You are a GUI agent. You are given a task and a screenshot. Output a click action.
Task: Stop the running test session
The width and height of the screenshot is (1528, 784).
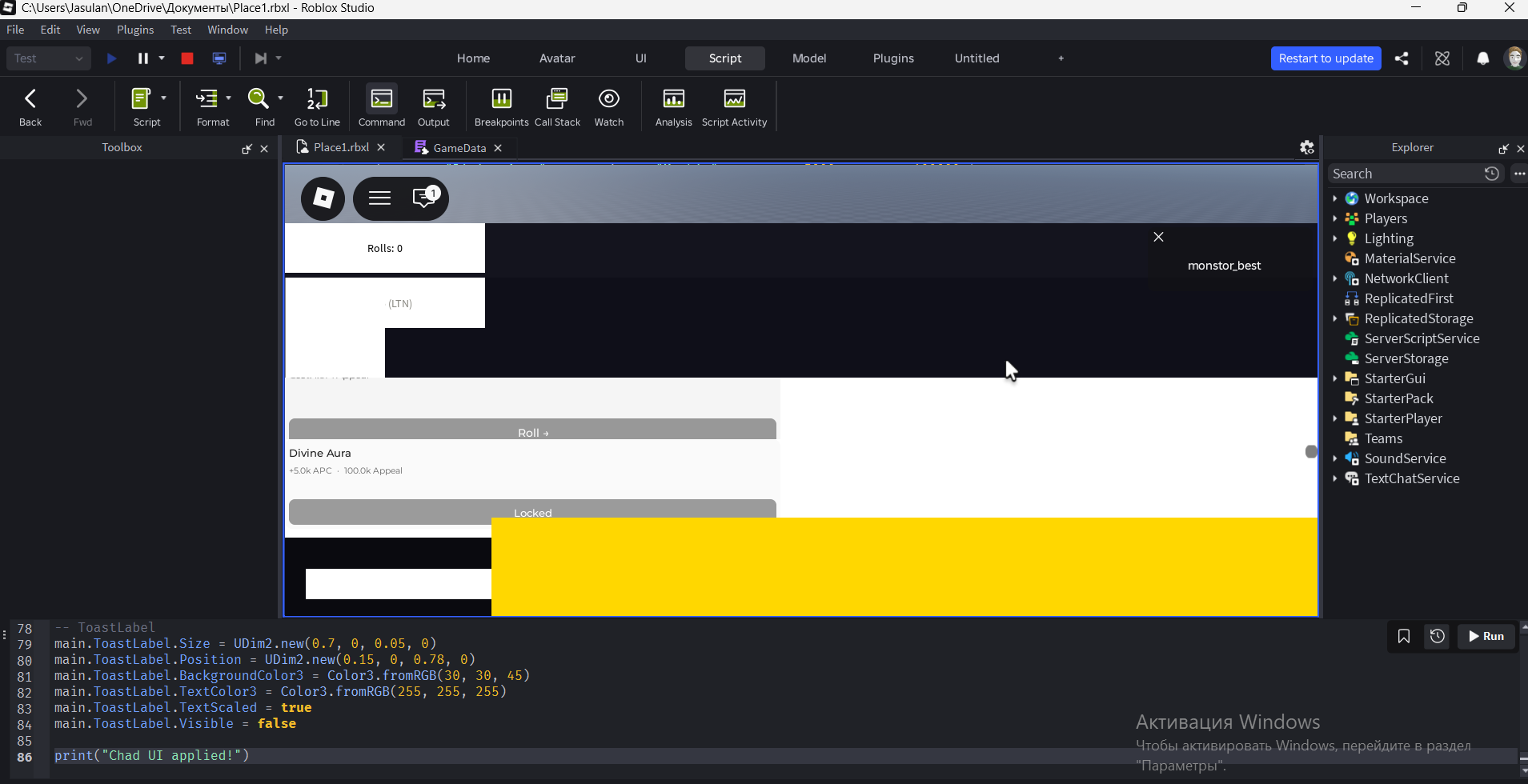[x=187, y=58]
